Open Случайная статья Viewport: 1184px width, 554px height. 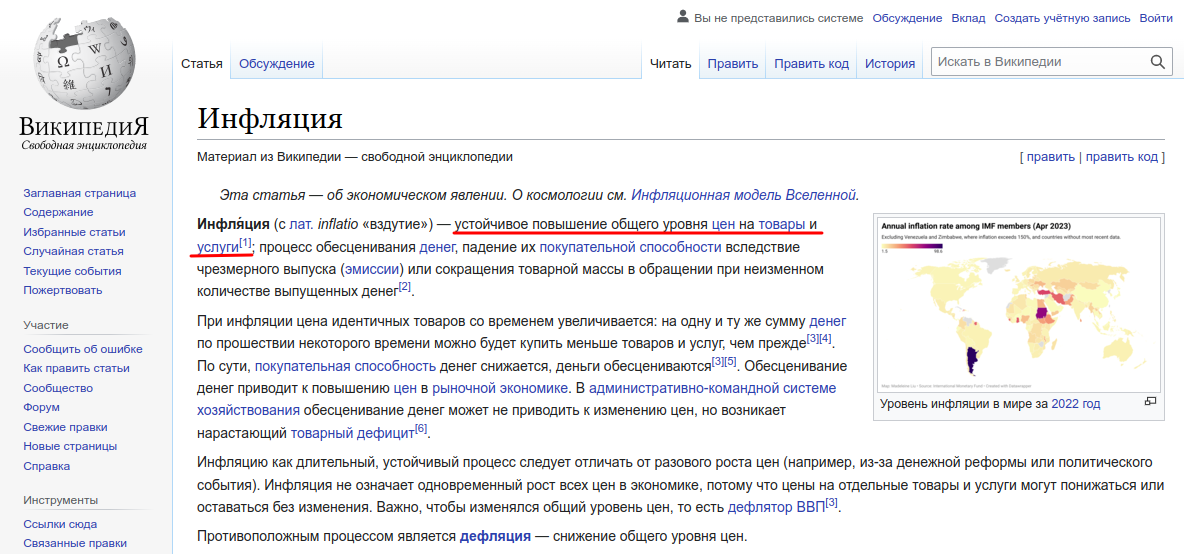pos(73,251)
